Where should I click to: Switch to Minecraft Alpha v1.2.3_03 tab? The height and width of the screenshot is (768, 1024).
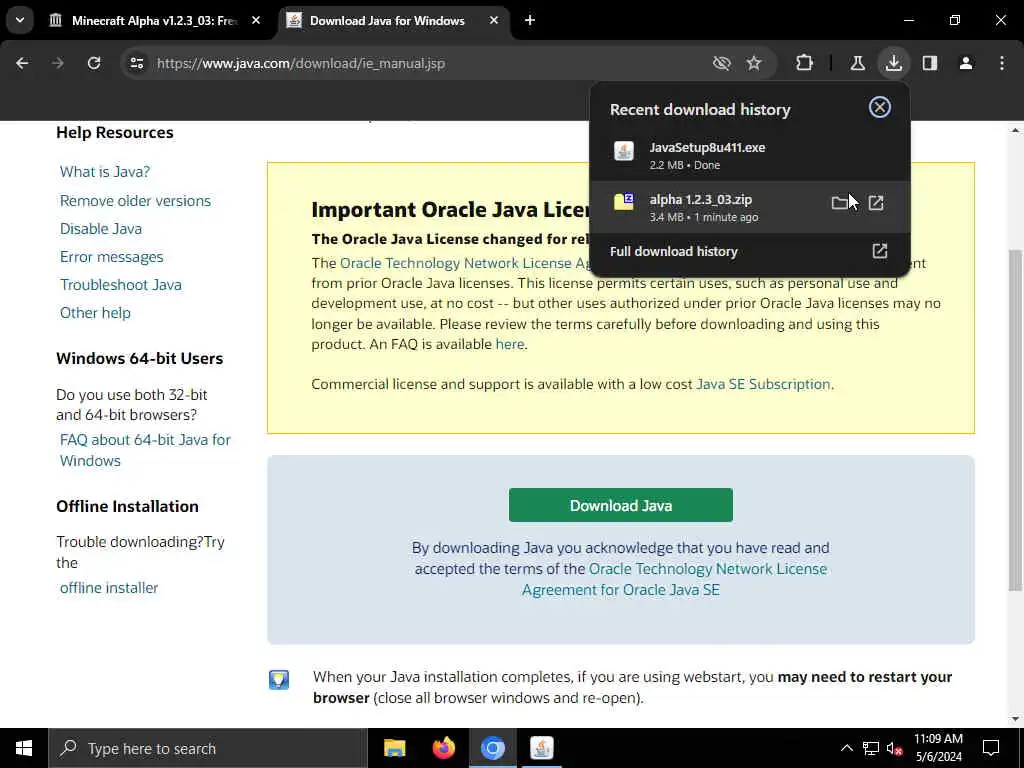point(155,21)
